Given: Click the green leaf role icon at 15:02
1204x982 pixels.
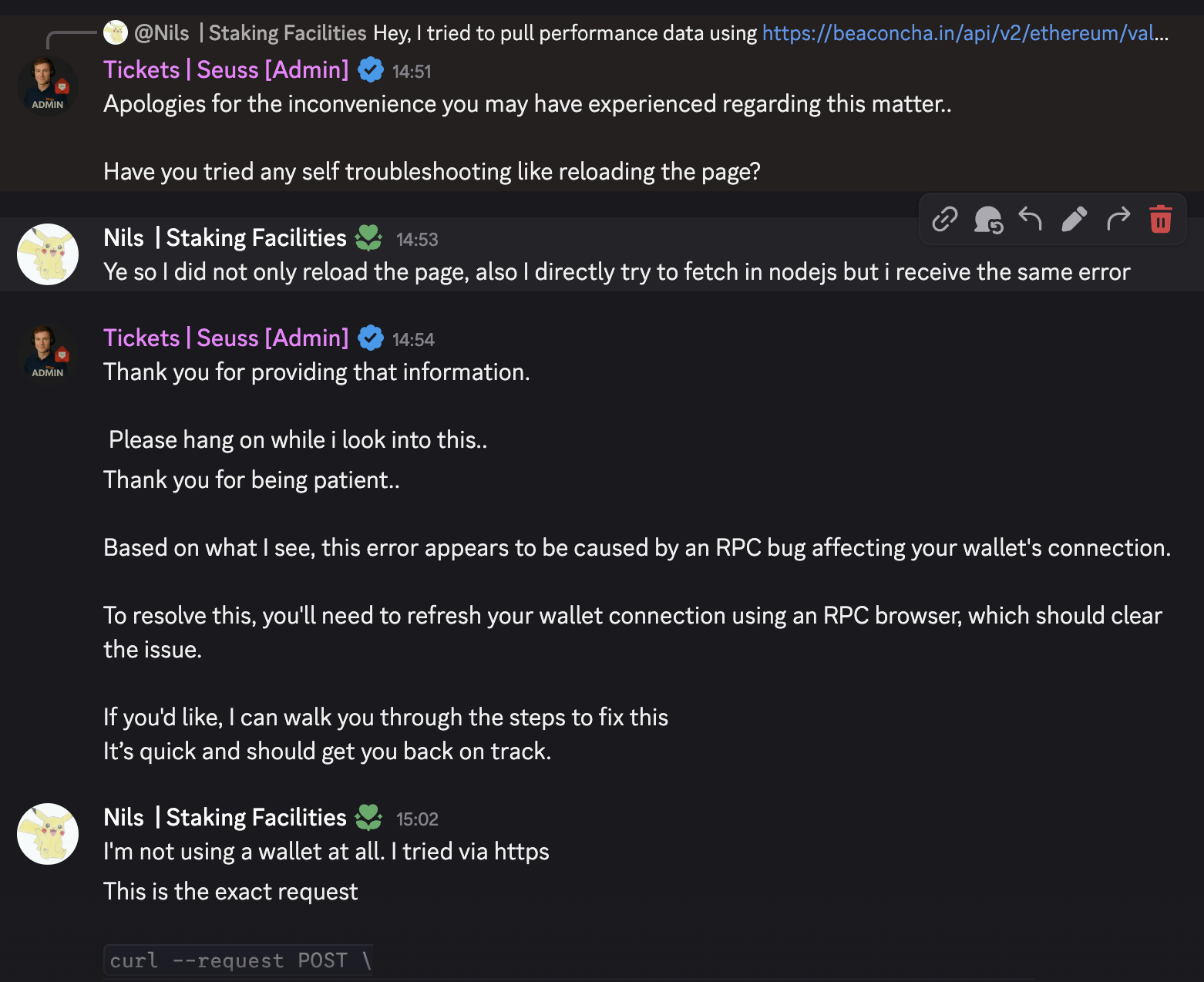Looking at the screenshot, I should 368,818.
